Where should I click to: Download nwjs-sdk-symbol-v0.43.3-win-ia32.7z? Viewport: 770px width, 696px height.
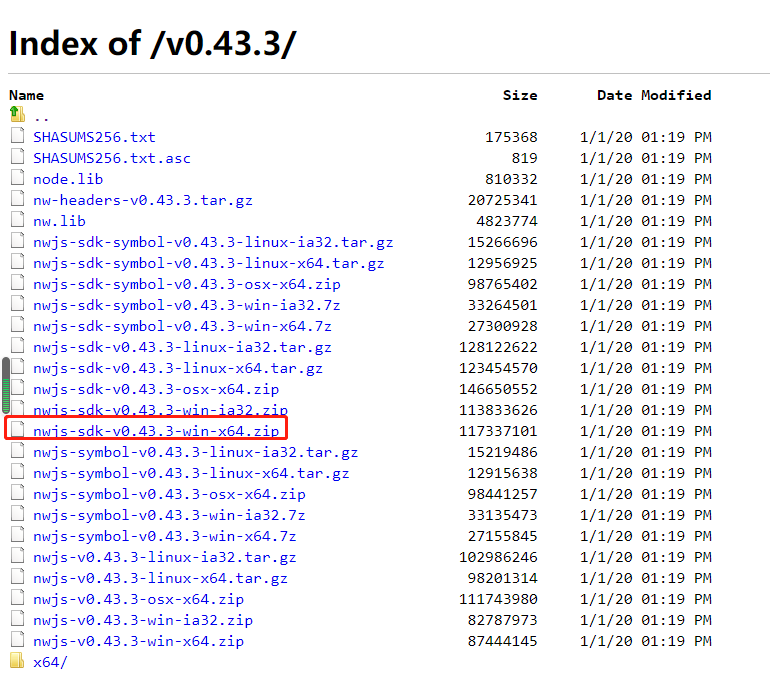187,306
